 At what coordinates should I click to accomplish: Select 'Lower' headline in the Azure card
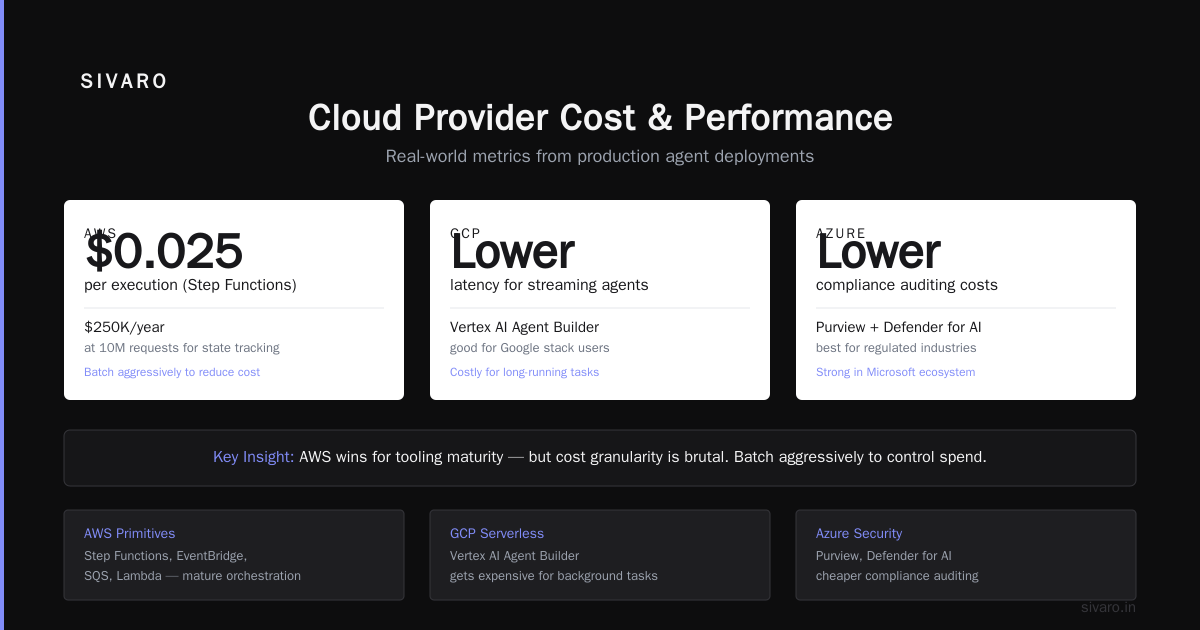point(879,251)
